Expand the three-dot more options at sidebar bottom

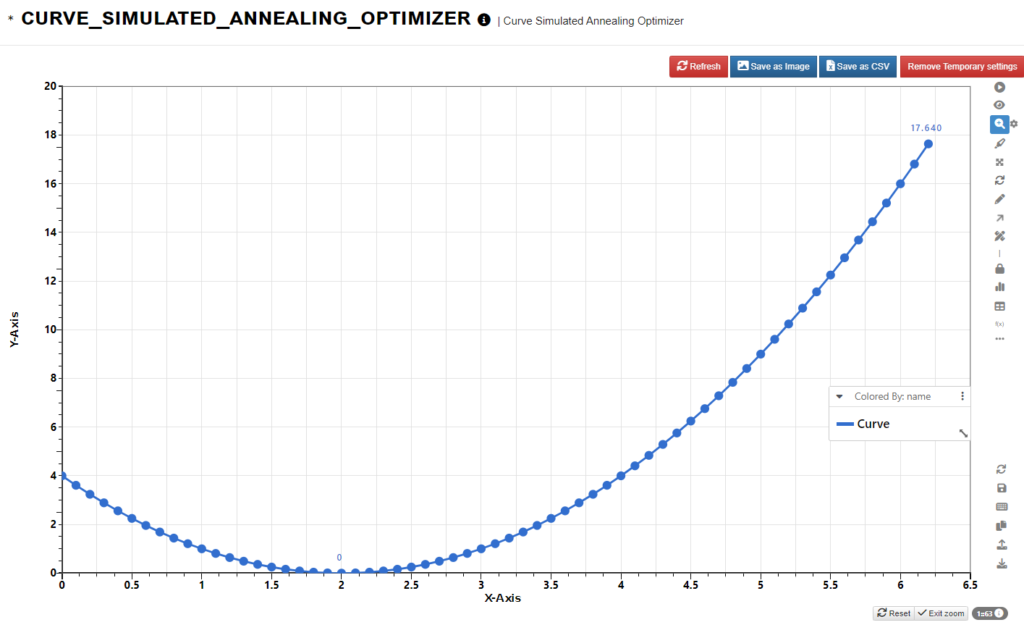999,339
